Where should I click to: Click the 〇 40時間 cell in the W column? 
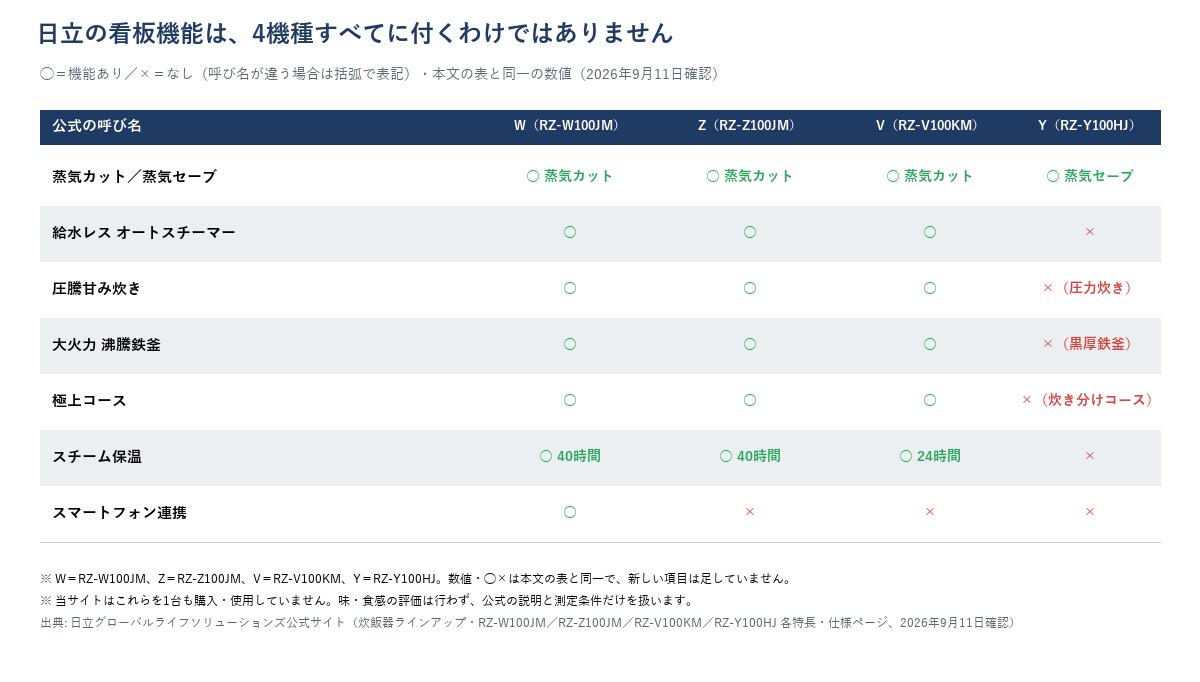coord(570,456)
